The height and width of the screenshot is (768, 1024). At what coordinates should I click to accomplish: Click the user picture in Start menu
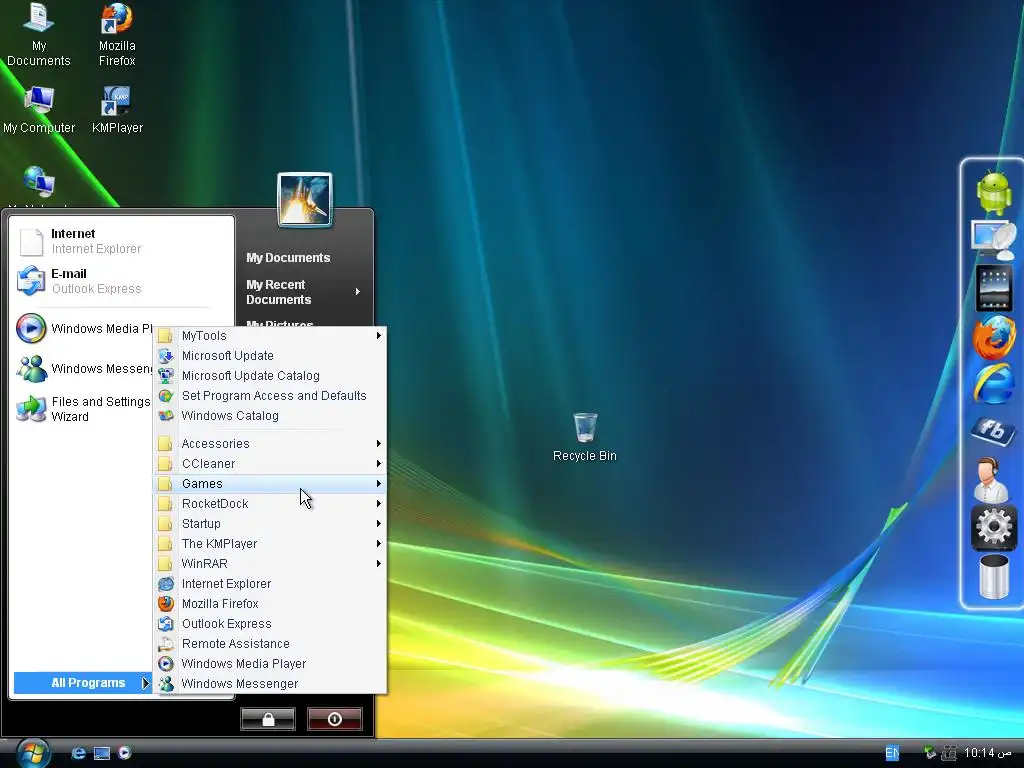[x=304, y=200]
